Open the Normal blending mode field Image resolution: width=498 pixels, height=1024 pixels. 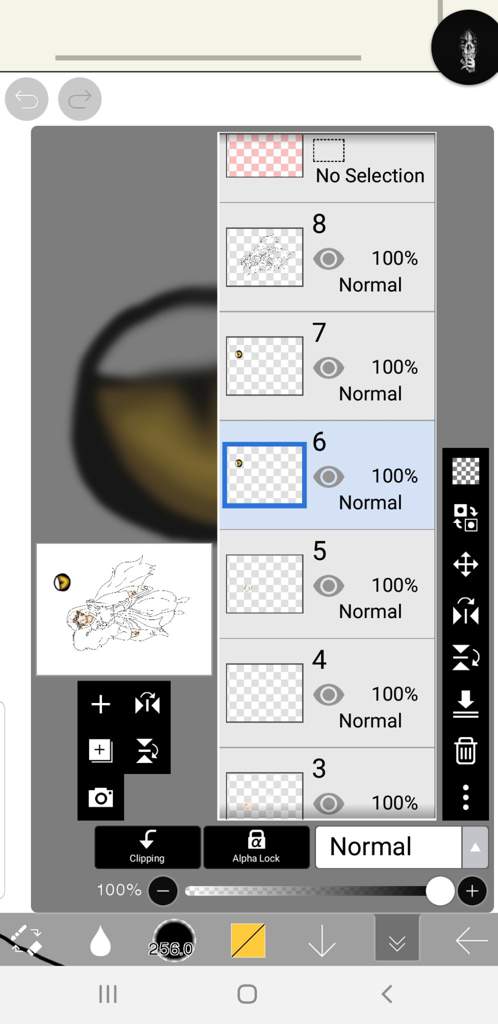pyautogui.click(x=389, y=847)
